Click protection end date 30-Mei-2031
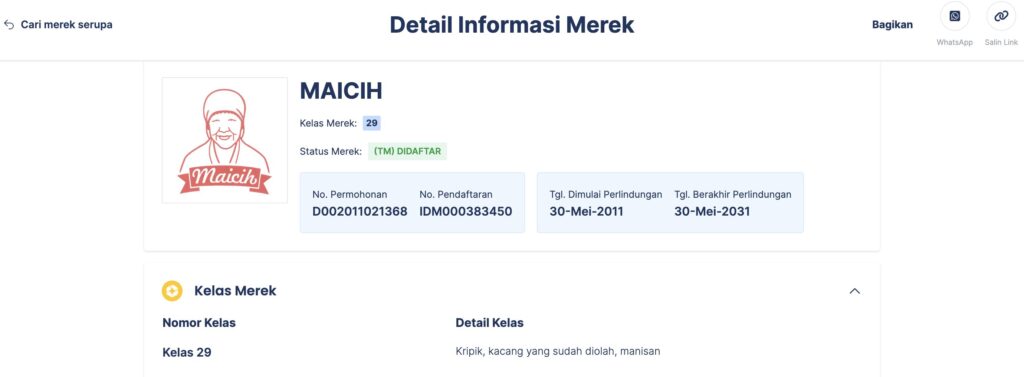 pyautogui.click(x=712, y=212)
